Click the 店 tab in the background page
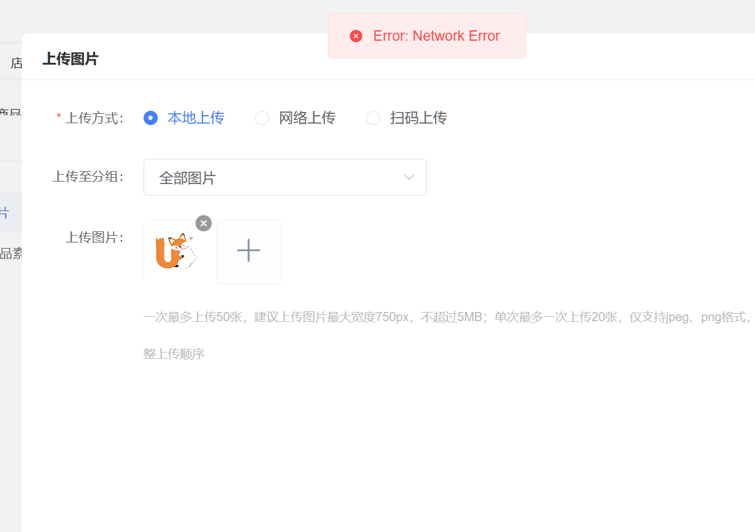 16,63
